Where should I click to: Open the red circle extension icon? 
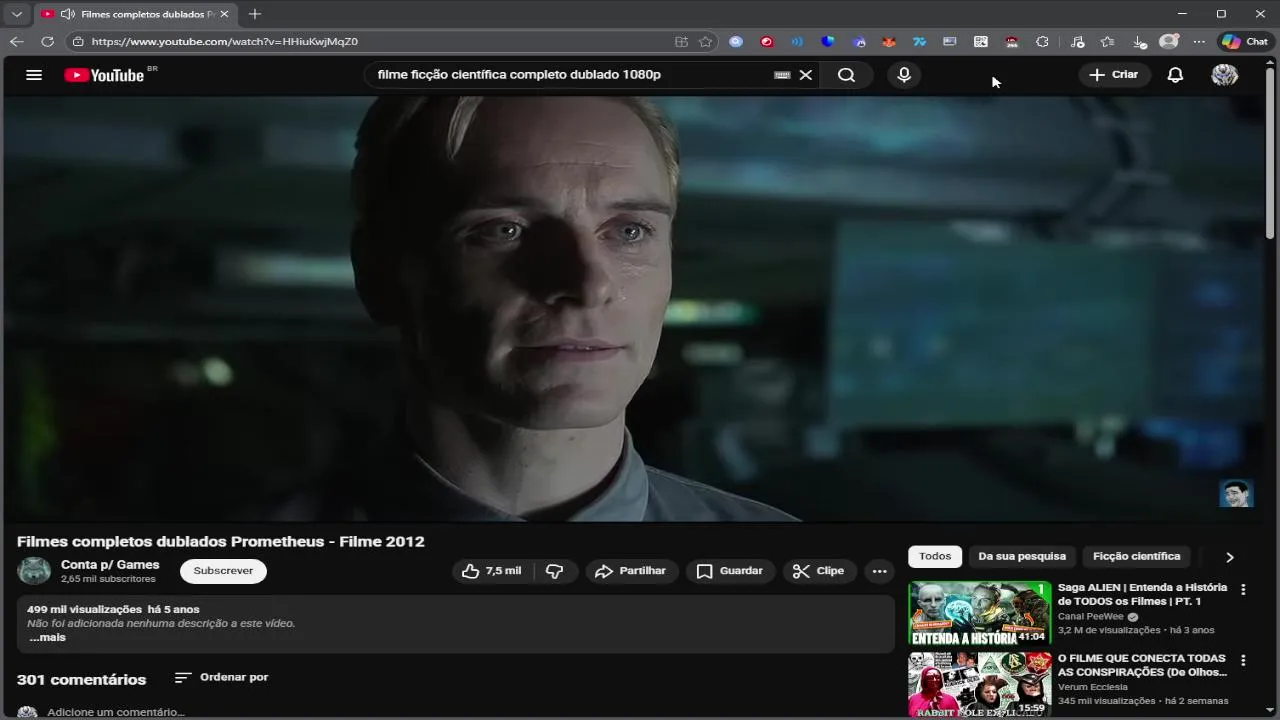pyautogui.click(x=767, y=41)
